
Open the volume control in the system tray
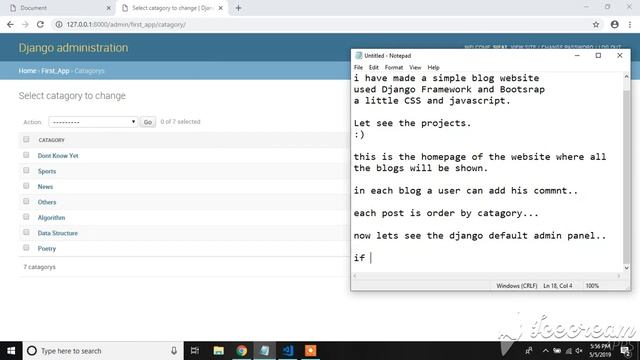pos(579,351)
